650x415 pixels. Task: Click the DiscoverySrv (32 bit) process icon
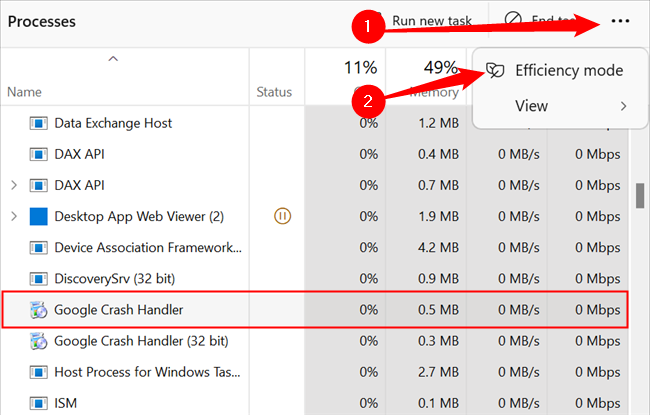39,278
